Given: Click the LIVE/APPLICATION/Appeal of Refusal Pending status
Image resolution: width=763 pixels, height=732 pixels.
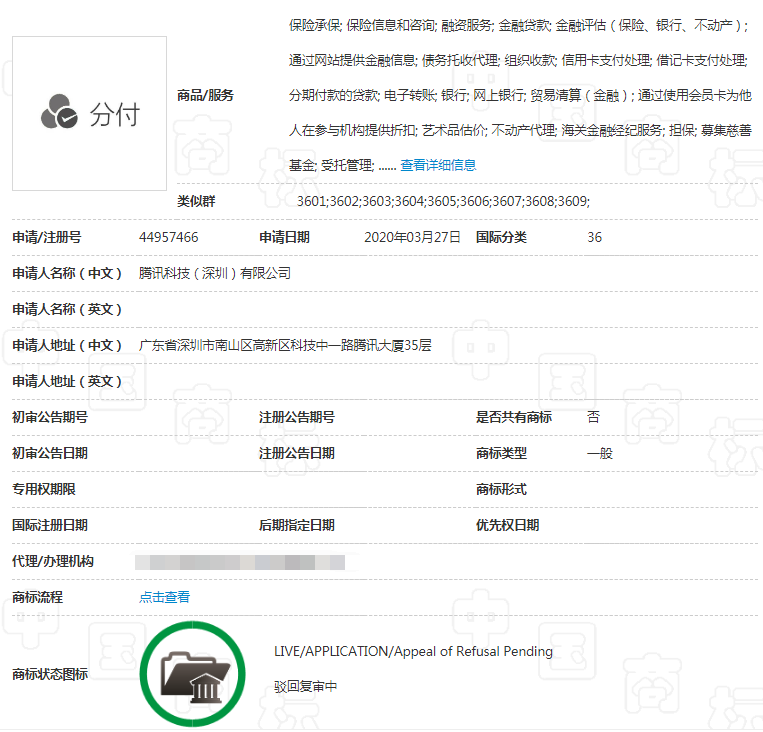Looking at the screenshot, I should click(414, 651).
